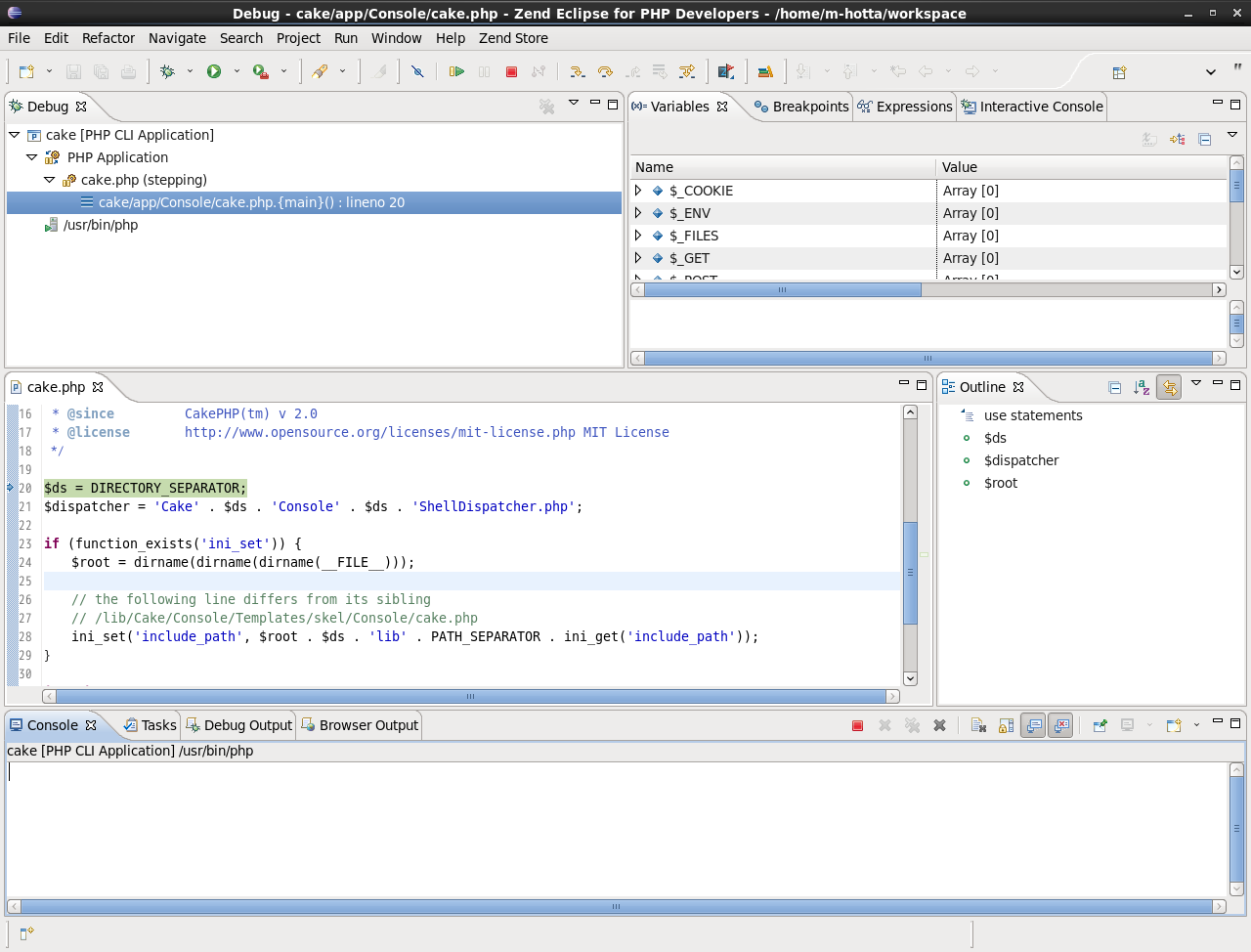The image size is (1251, 952).
Task: Click the Variables table horizontal scrollbar thumb
Action: coord(782,290)
